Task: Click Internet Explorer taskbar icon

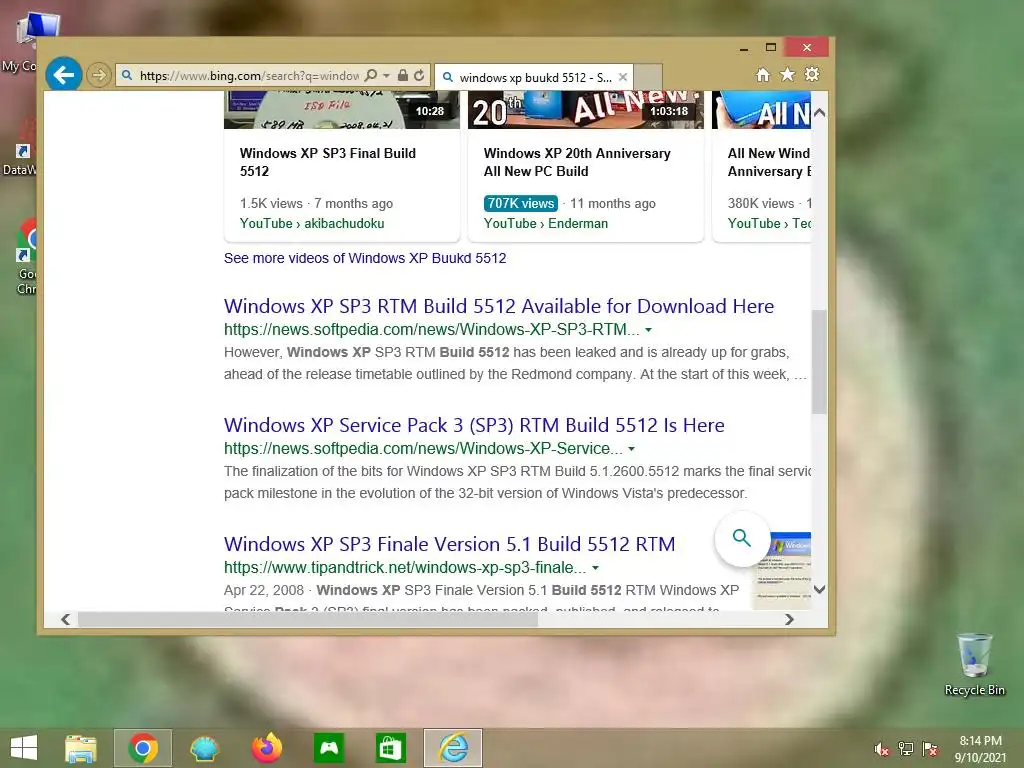Action: coord(453,748)
